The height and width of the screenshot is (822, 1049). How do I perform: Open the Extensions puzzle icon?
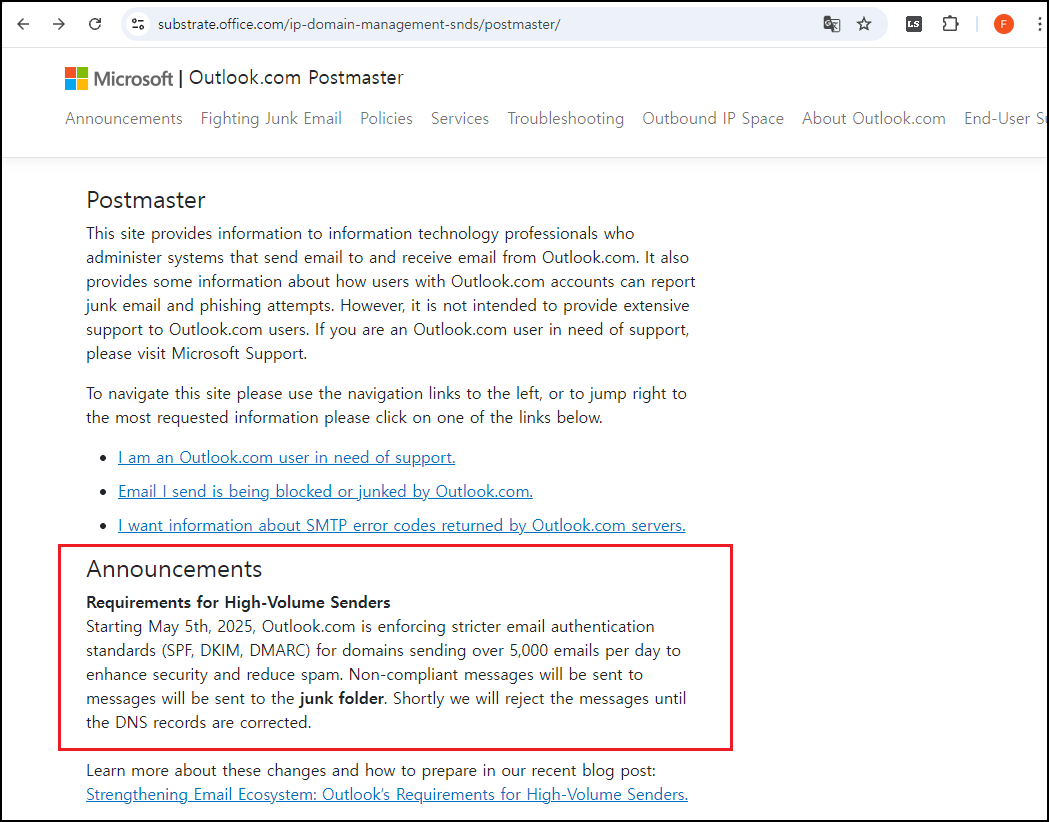pyautogui.click(x=950, y=24)
